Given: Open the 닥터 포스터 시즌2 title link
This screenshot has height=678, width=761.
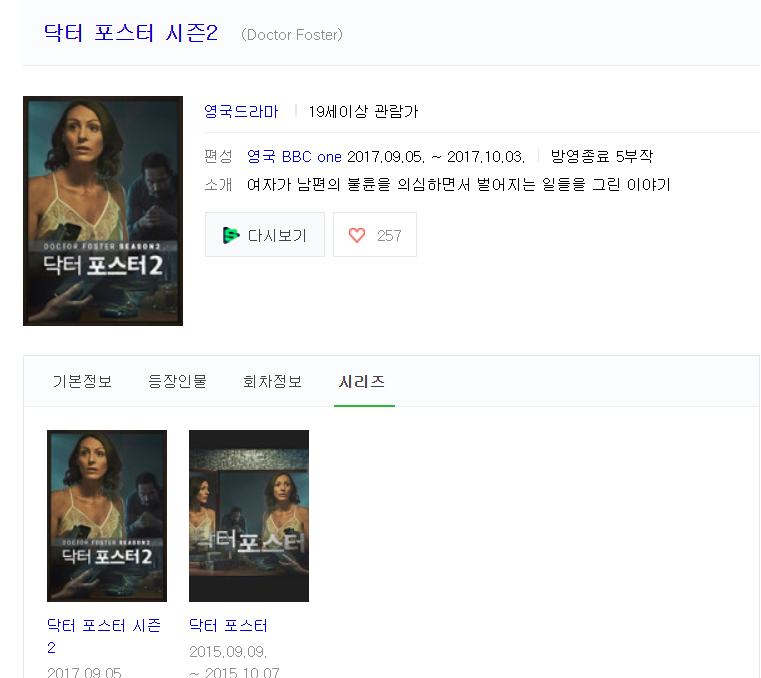Looking at the screenshot, I should pyautogui.click(x=131, y=33).
